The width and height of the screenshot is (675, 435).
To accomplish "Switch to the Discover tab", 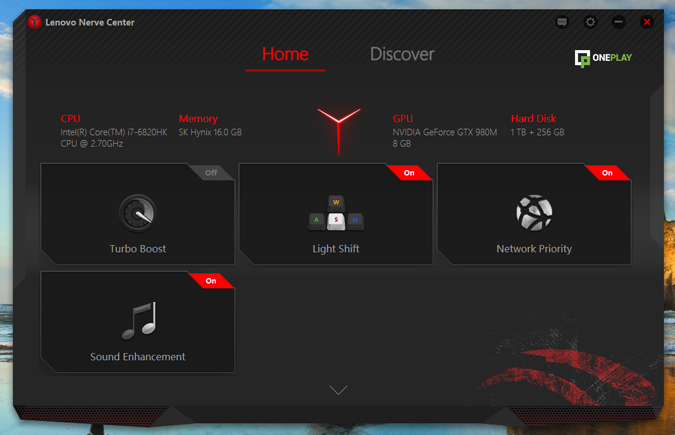I will pos(402,55).
